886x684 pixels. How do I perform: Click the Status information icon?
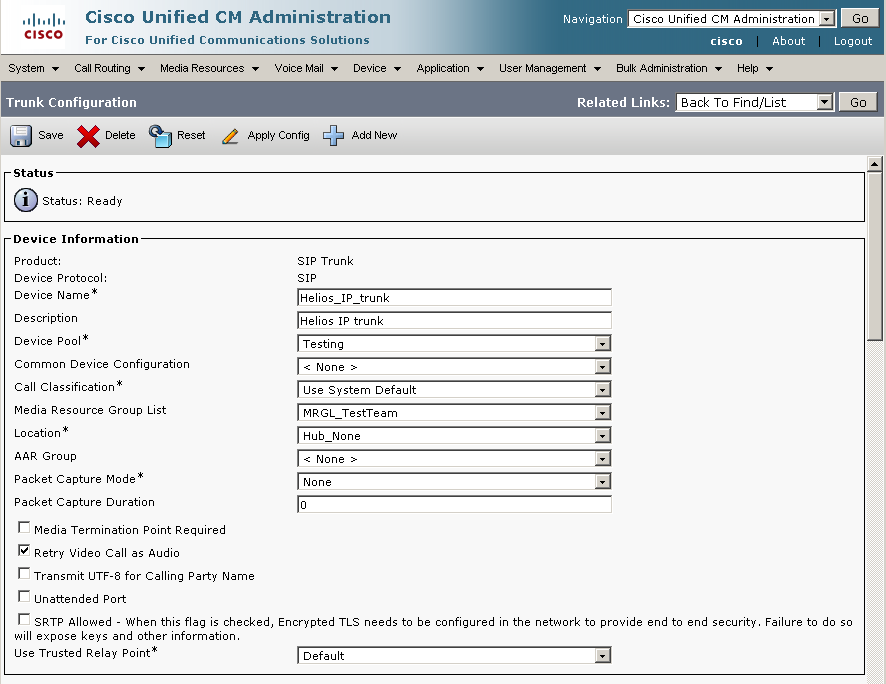25,200
